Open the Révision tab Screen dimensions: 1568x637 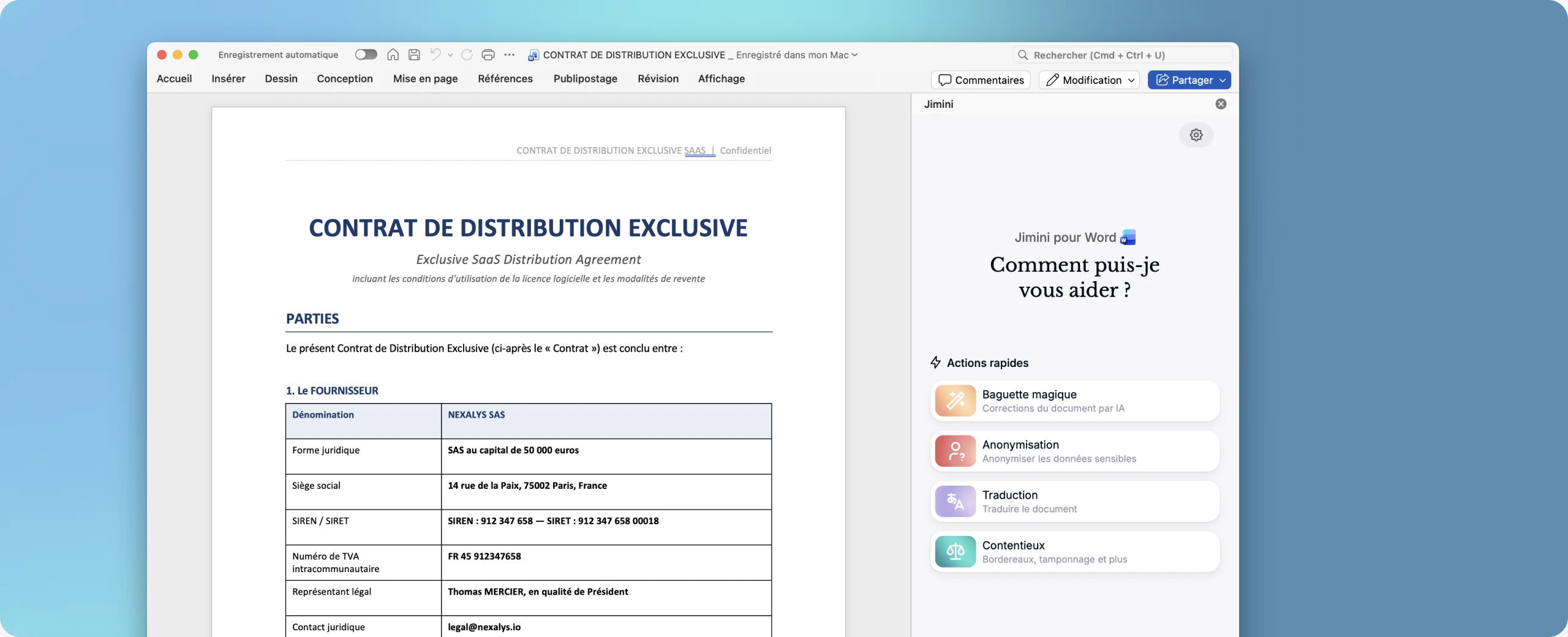tap(658, 78)
